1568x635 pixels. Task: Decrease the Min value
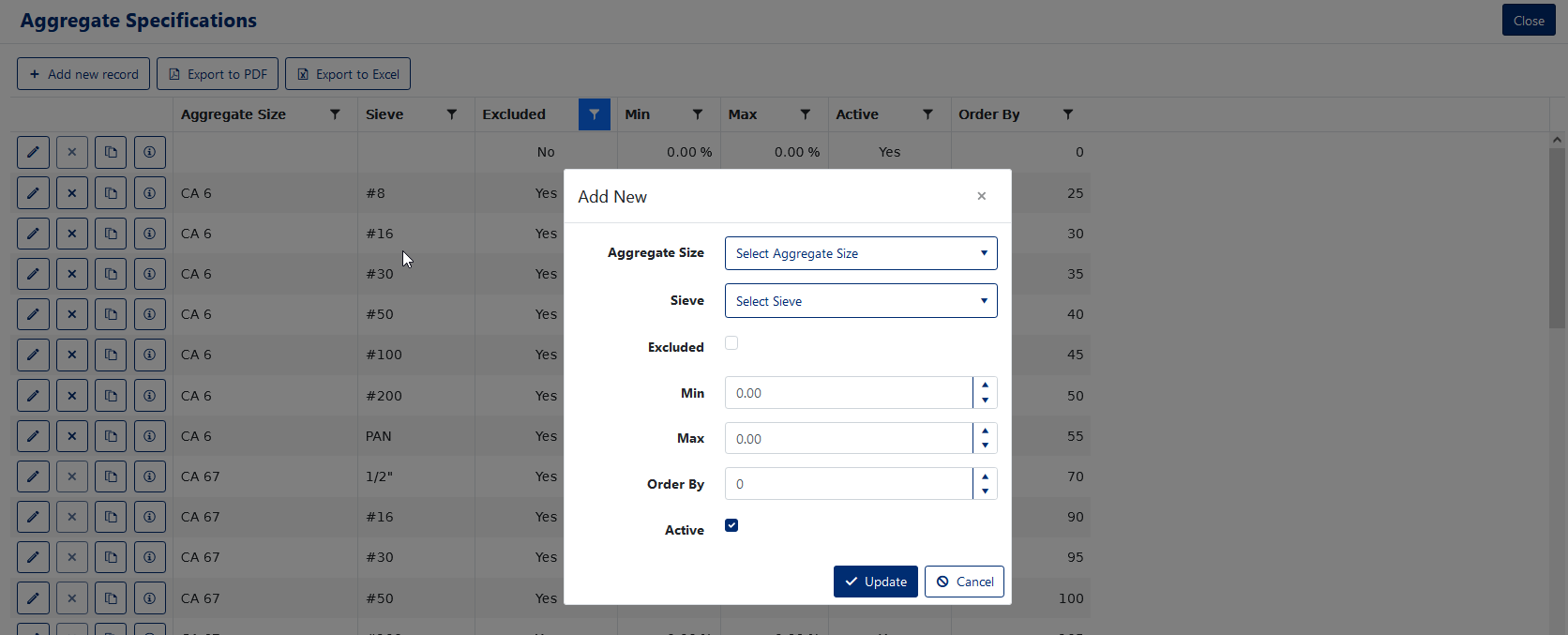click(985, 401)
